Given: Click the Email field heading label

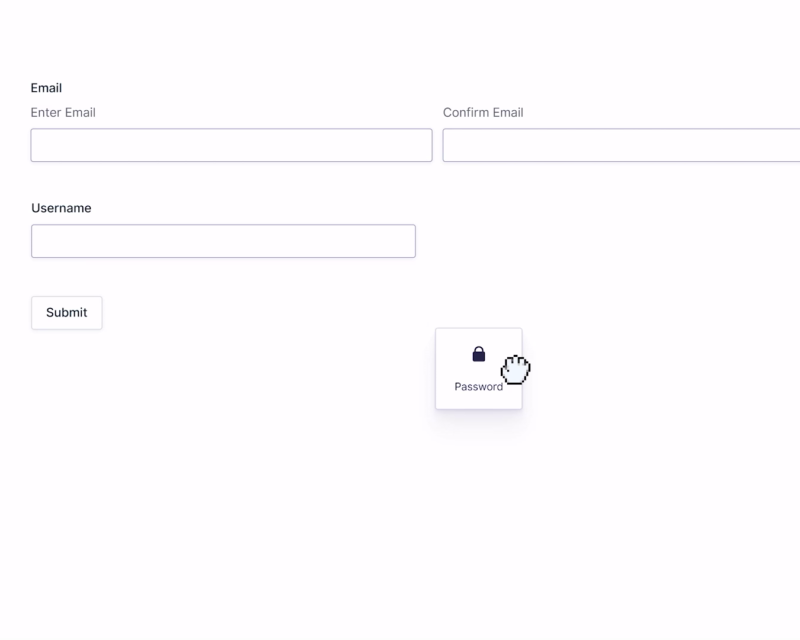Looking at the screenshot, I should pos(46,88).
